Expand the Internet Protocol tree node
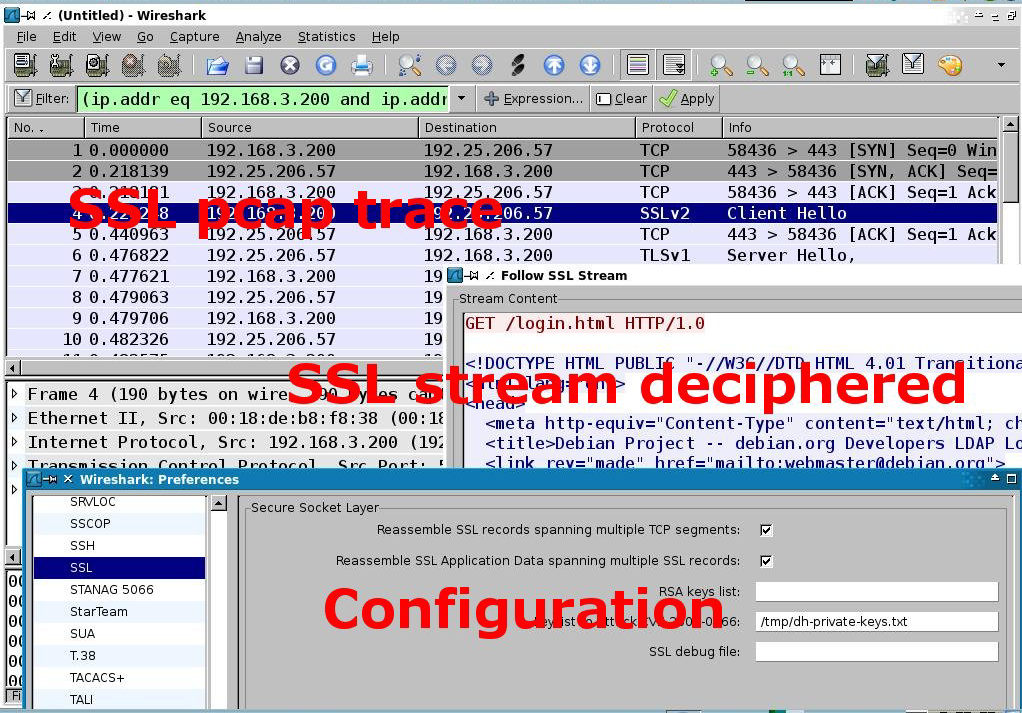This screenshot has height=713, width=1022. tap(14, 442)
